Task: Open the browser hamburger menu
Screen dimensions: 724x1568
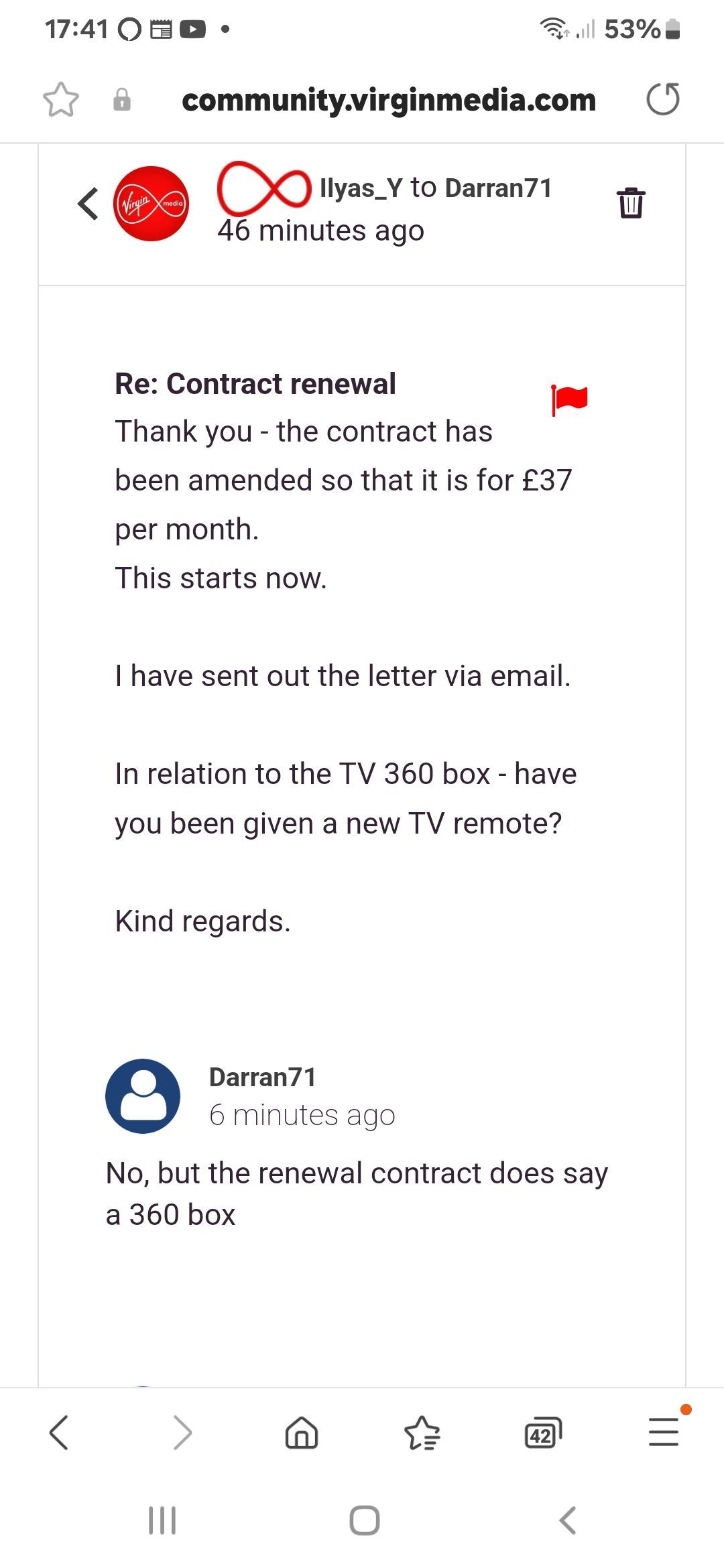Action: pos(664,1432)
